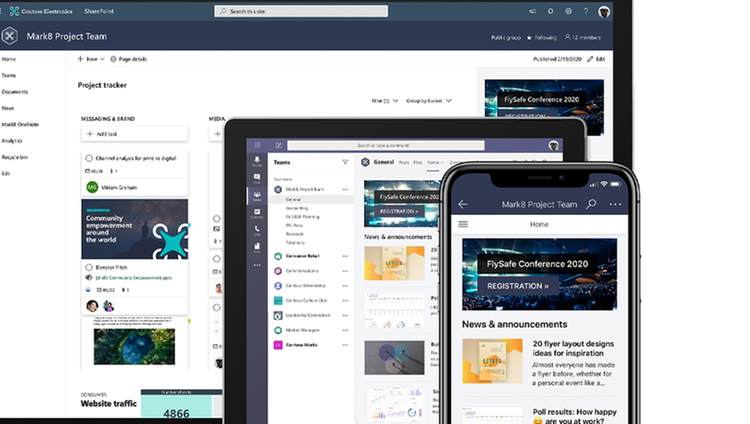This screenshot has height=424, width=750.
Task: Open the Contoso Culture Club team
Action: tap(307, 301)
